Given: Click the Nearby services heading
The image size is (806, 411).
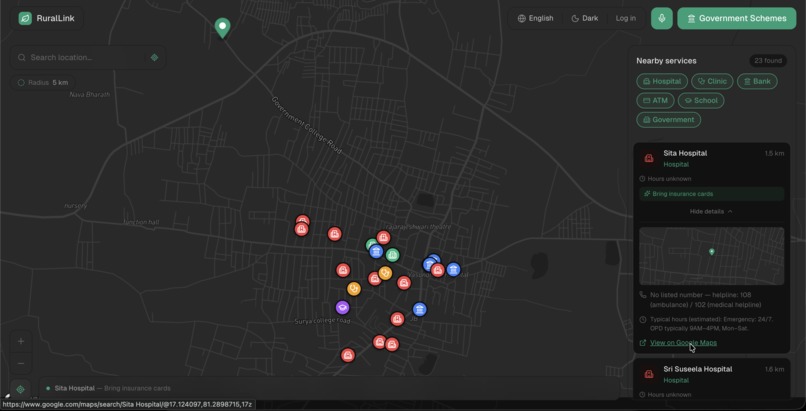Looking at the screenshot, I should point(666,61).
